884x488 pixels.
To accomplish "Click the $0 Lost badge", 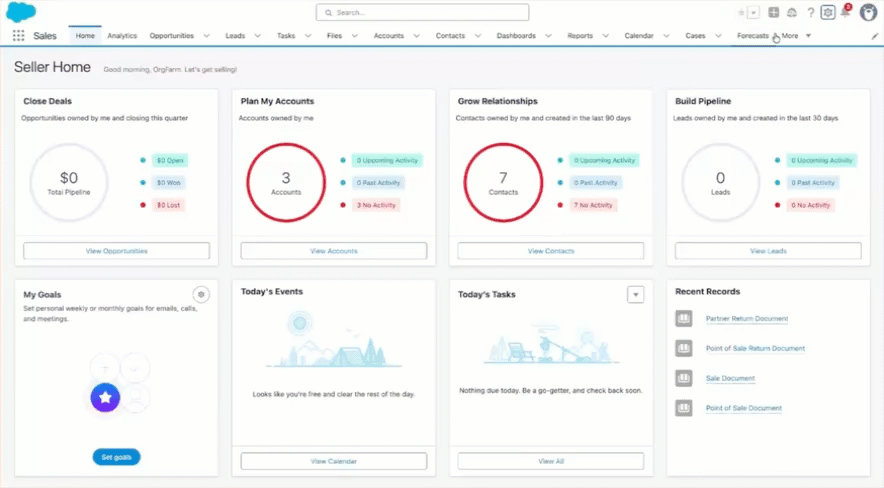I will (x=168, y=205).
